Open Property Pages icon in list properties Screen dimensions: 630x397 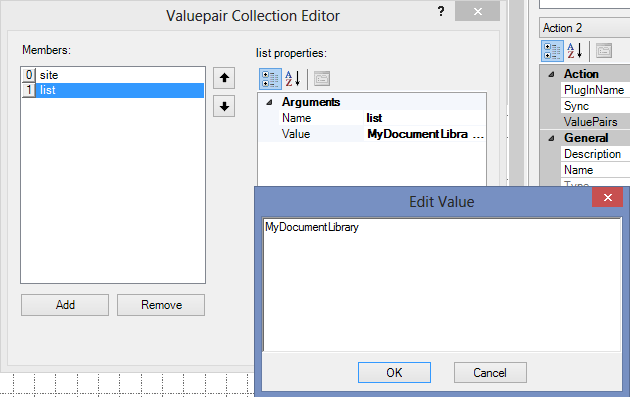tap(322, 79)
